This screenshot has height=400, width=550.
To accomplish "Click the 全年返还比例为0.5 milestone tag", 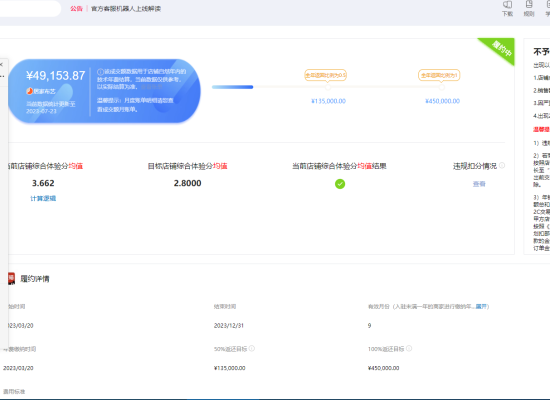I will [x=325, y=75].
